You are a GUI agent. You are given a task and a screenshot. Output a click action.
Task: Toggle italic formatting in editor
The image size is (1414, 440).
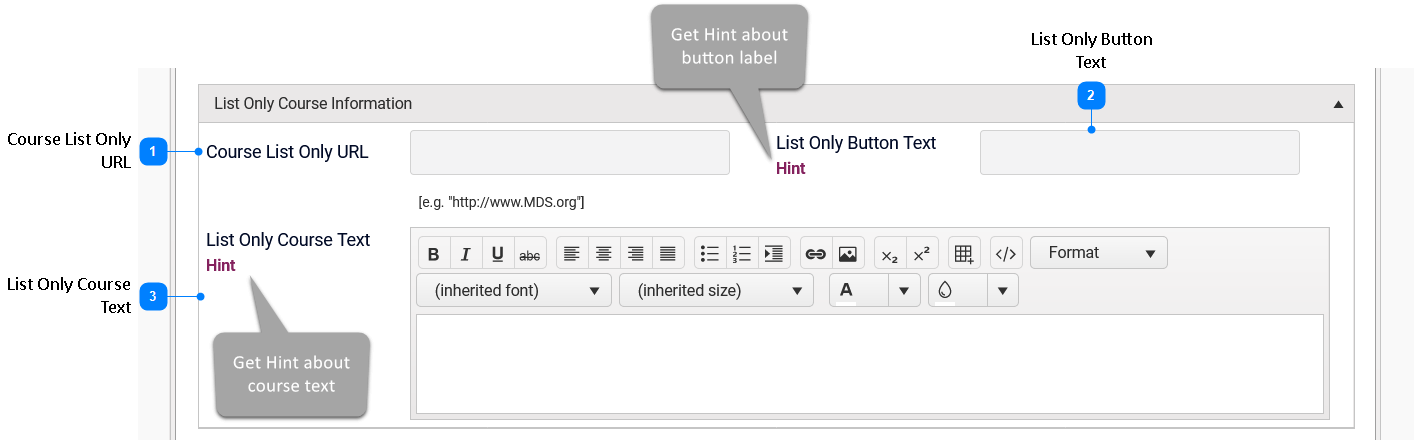466,254
